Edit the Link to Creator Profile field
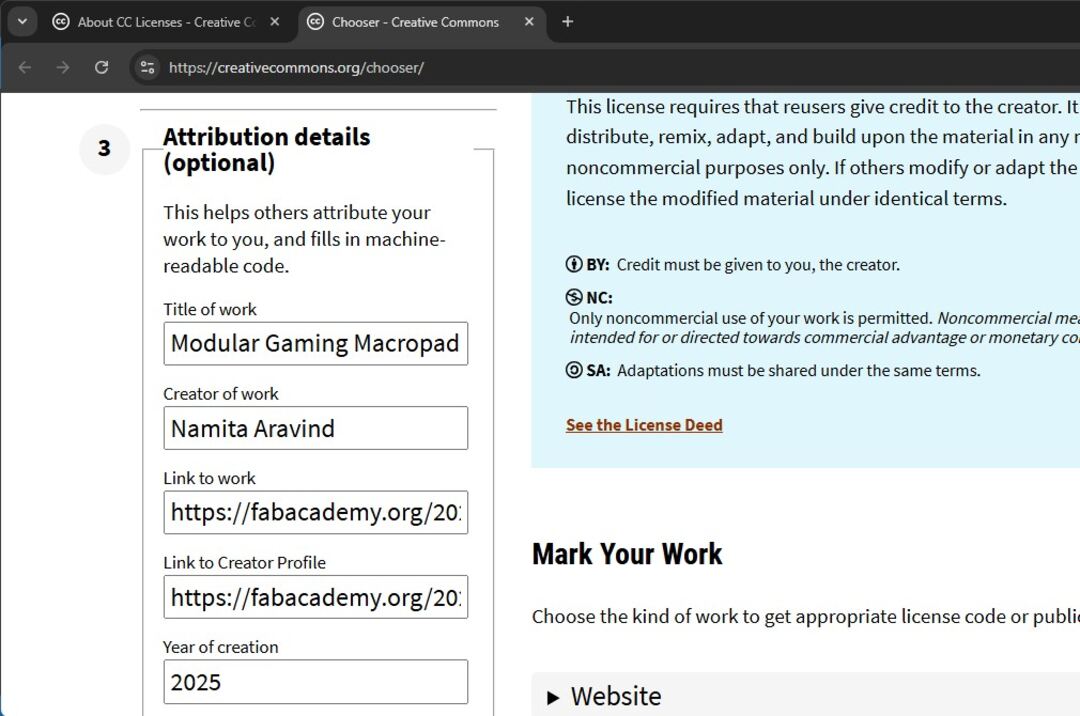 [315, 597]
